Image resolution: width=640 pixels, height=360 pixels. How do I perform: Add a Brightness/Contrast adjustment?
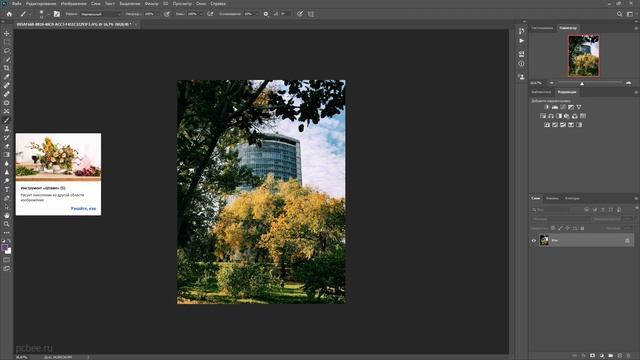(547, 107)
